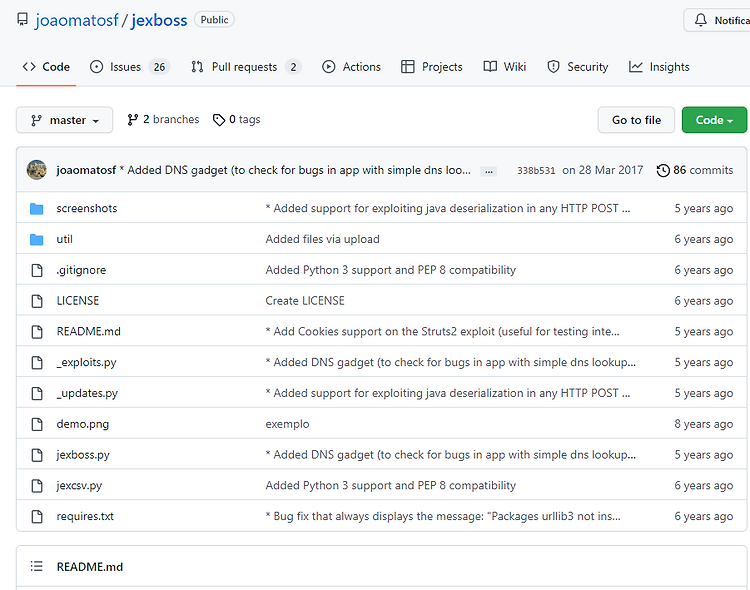This screenshot has height=590, width=750.
Task: Open the 'Create LICENSE' commit message
Action: [x=305, y=301]
